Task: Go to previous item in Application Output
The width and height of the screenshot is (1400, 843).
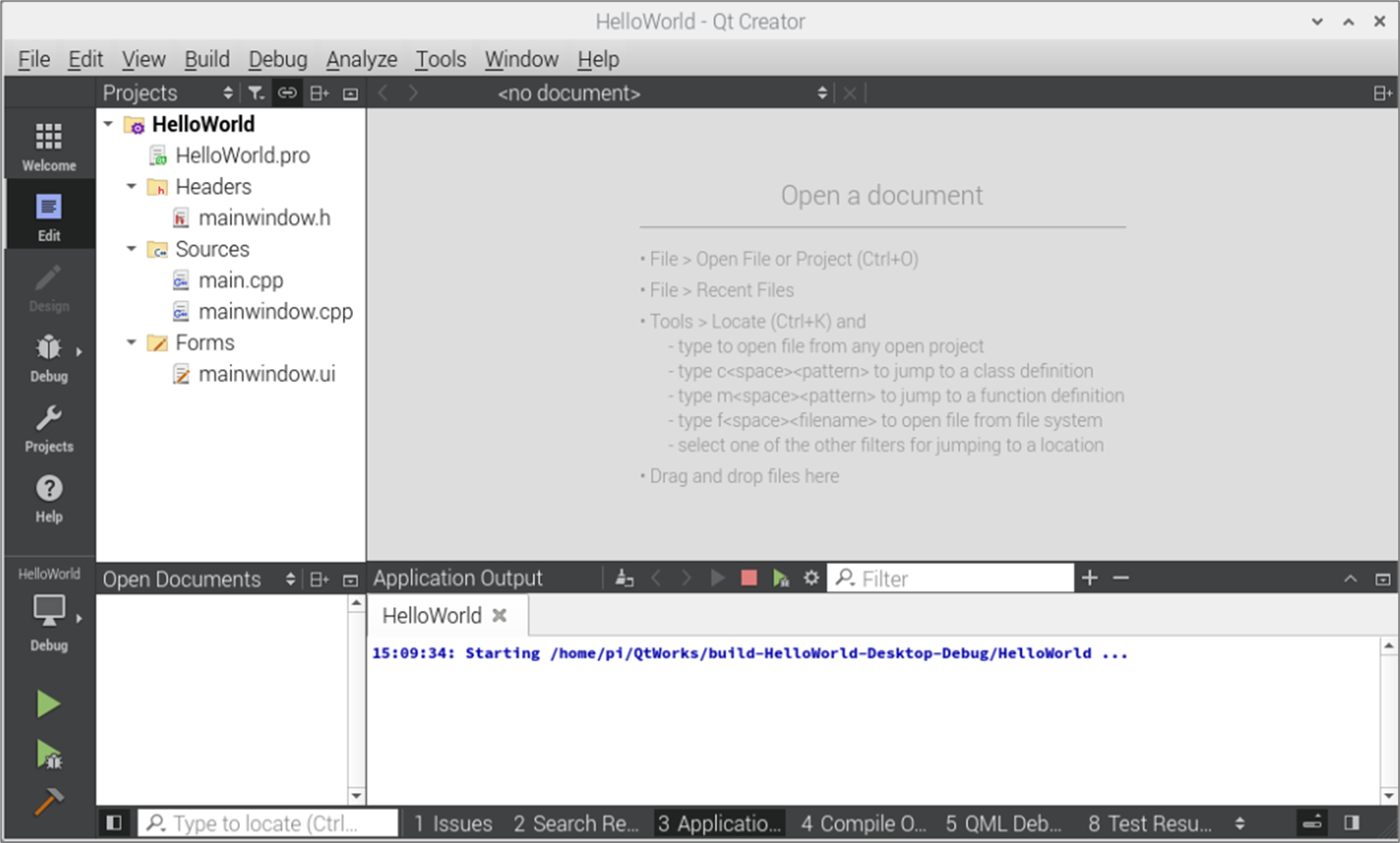Action: coord(656,578)
